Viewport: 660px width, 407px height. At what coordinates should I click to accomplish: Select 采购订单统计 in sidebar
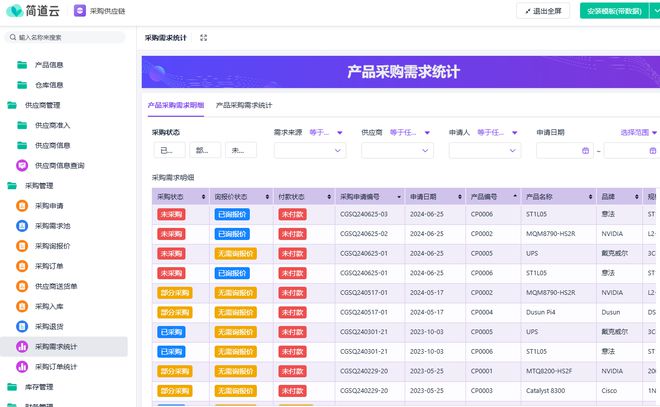[56, 367]
